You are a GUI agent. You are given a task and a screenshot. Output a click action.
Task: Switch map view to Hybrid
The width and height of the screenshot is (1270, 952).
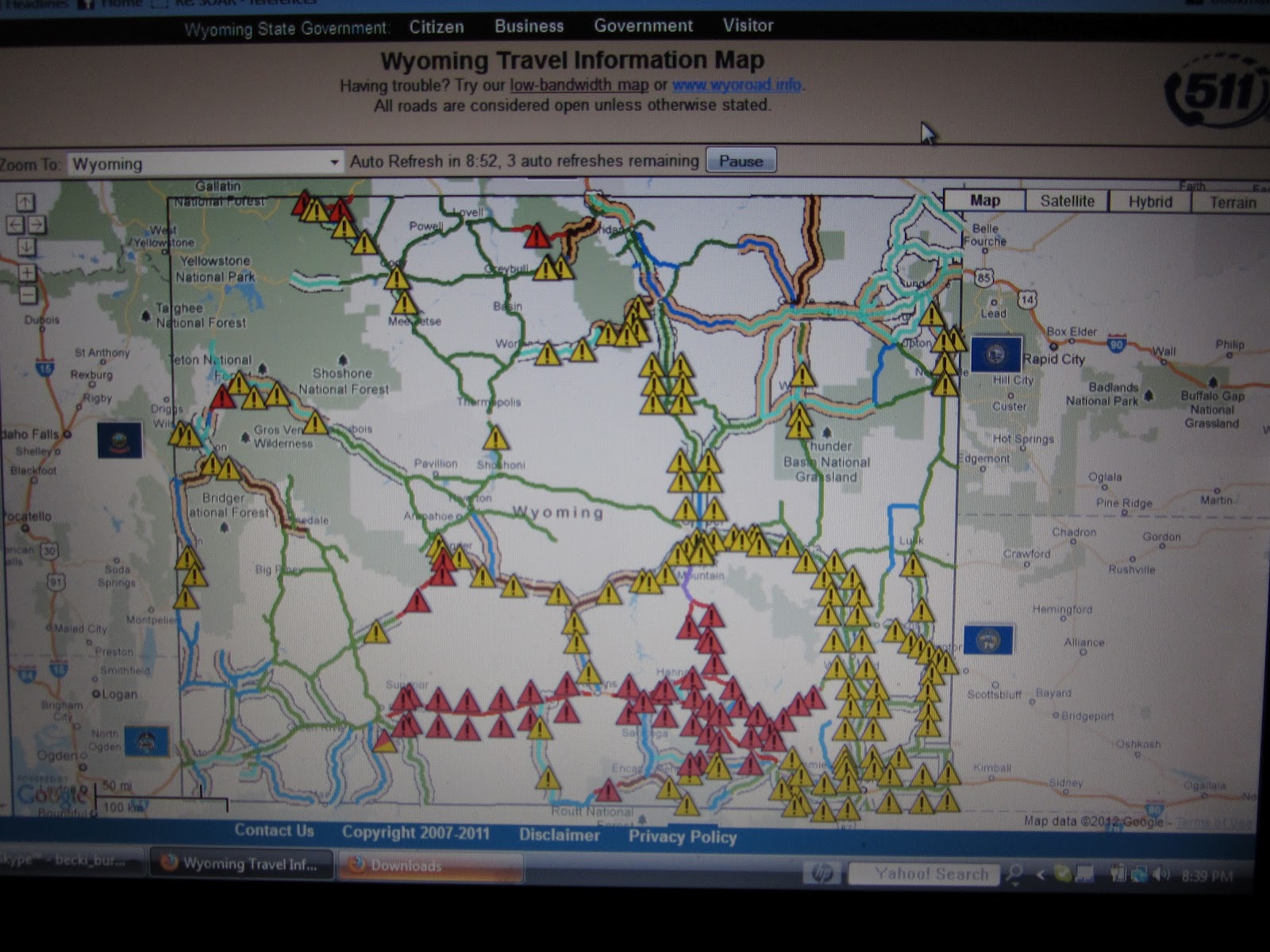coord(1150,202)
